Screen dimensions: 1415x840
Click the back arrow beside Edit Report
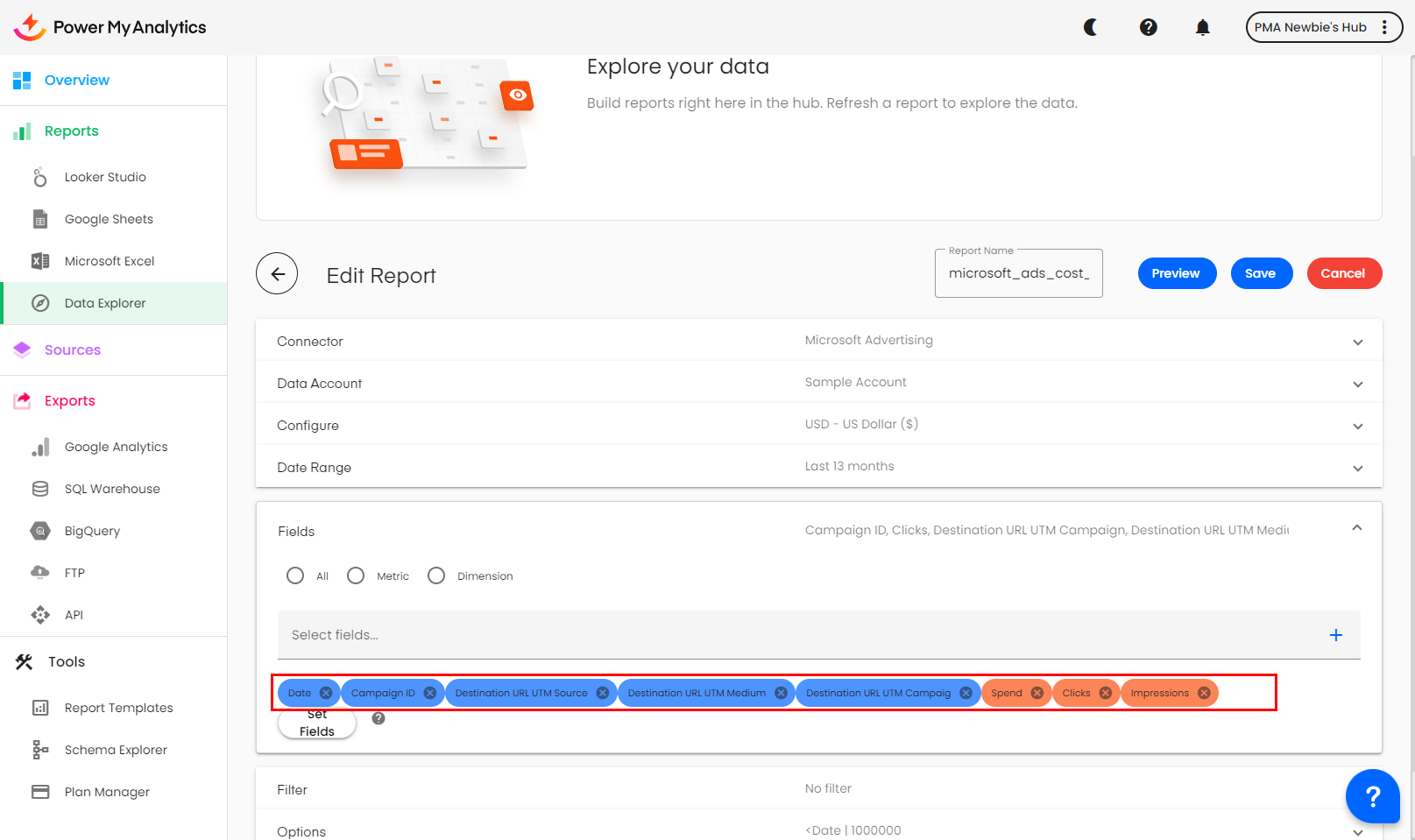click(x=277, y=274)
